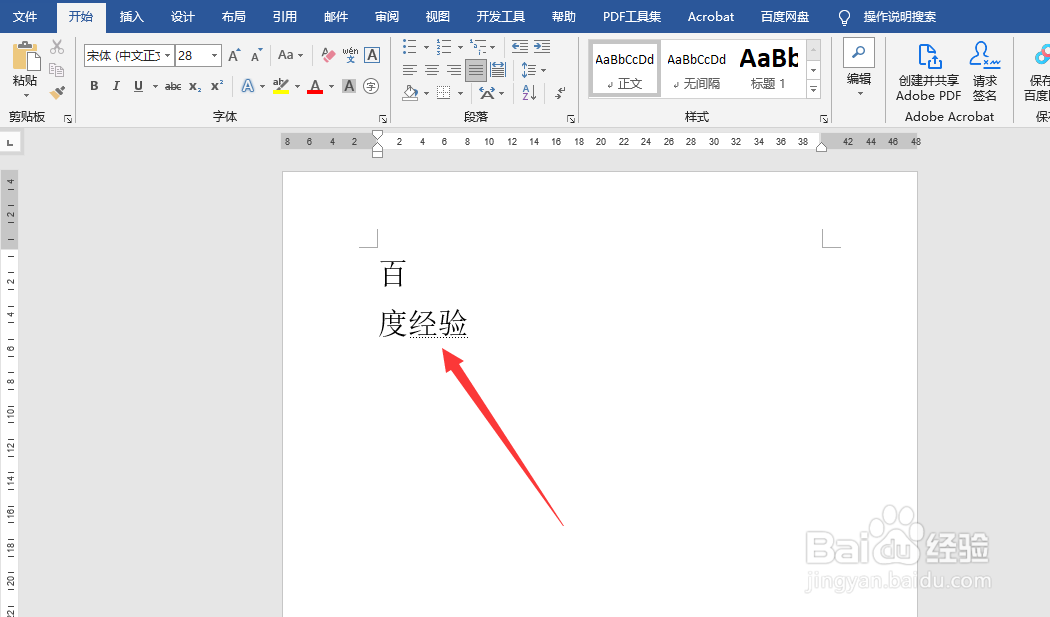Open the line spacing dropdown
This screenshot has height=617, width=1050.
point(534,70)
